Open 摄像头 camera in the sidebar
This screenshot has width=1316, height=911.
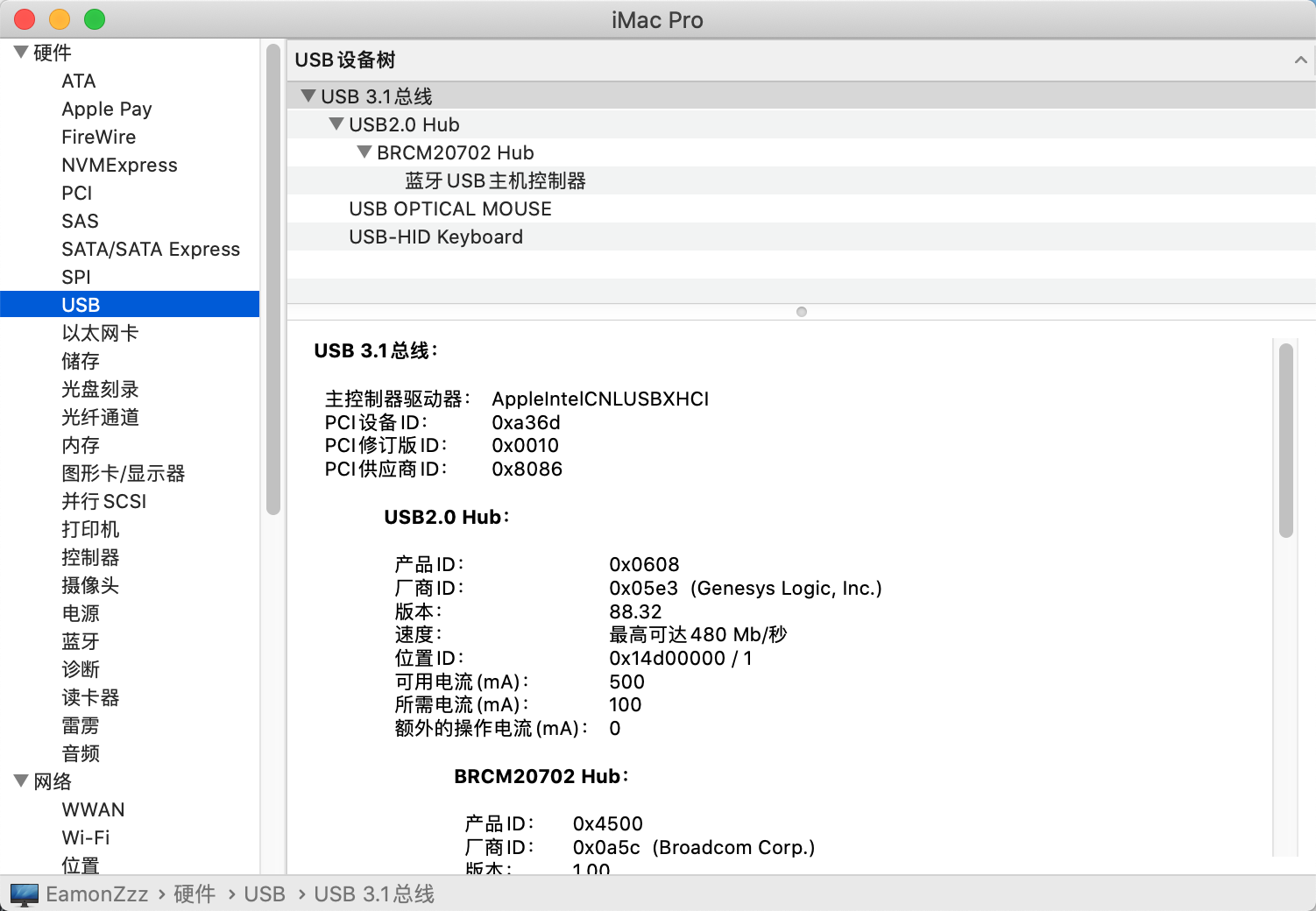click(90, 585)
